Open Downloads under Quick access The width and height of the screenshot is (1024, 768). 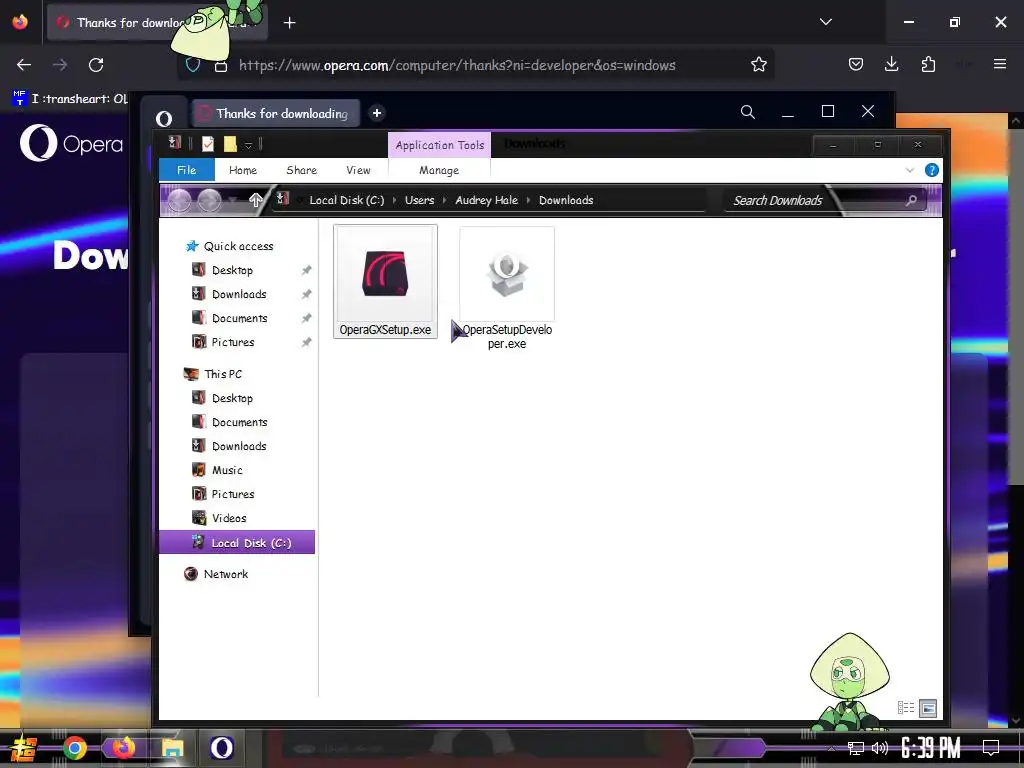click(x=229, y=294)
